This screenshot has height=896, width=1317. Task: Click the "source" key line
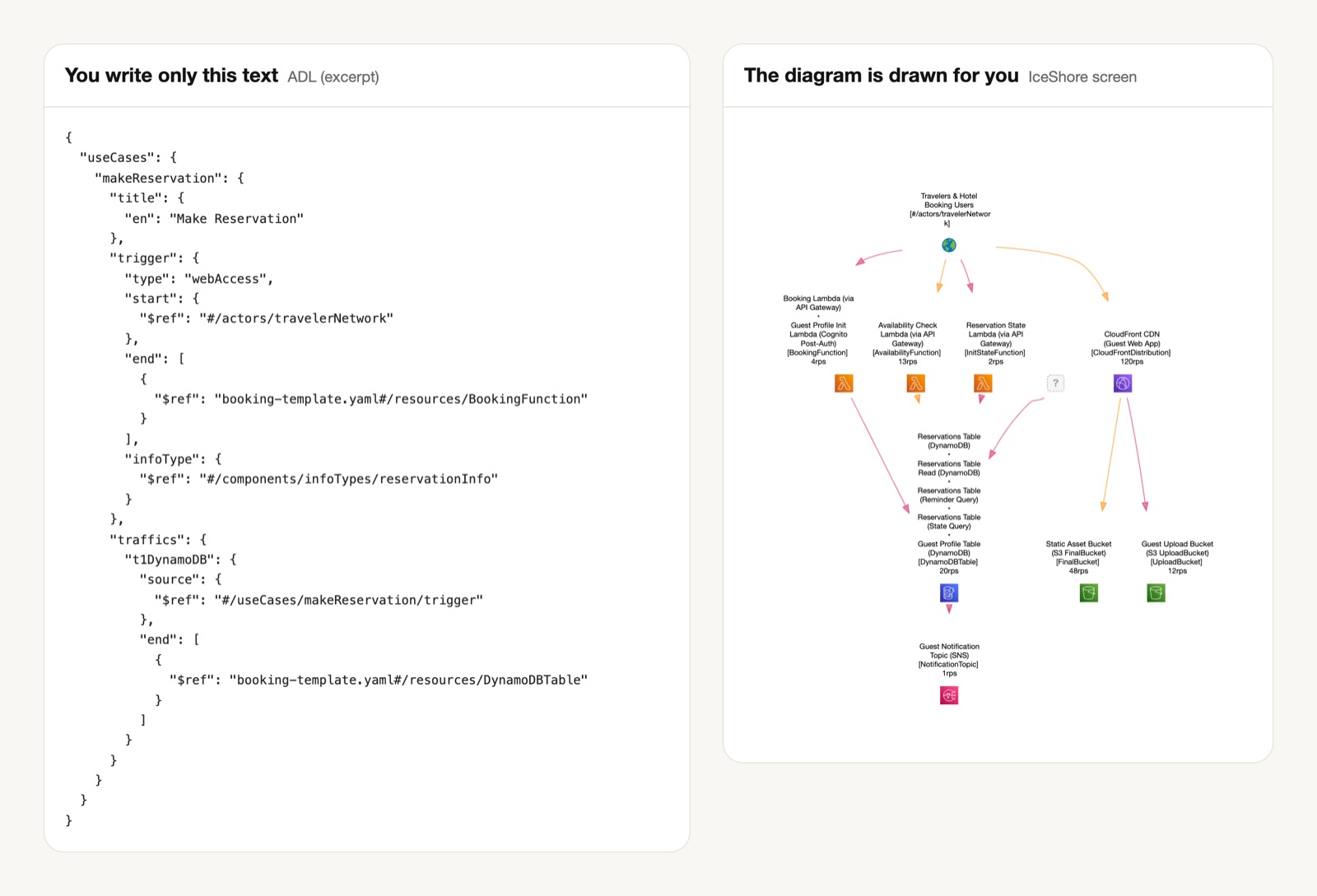(x=180, y=579)
